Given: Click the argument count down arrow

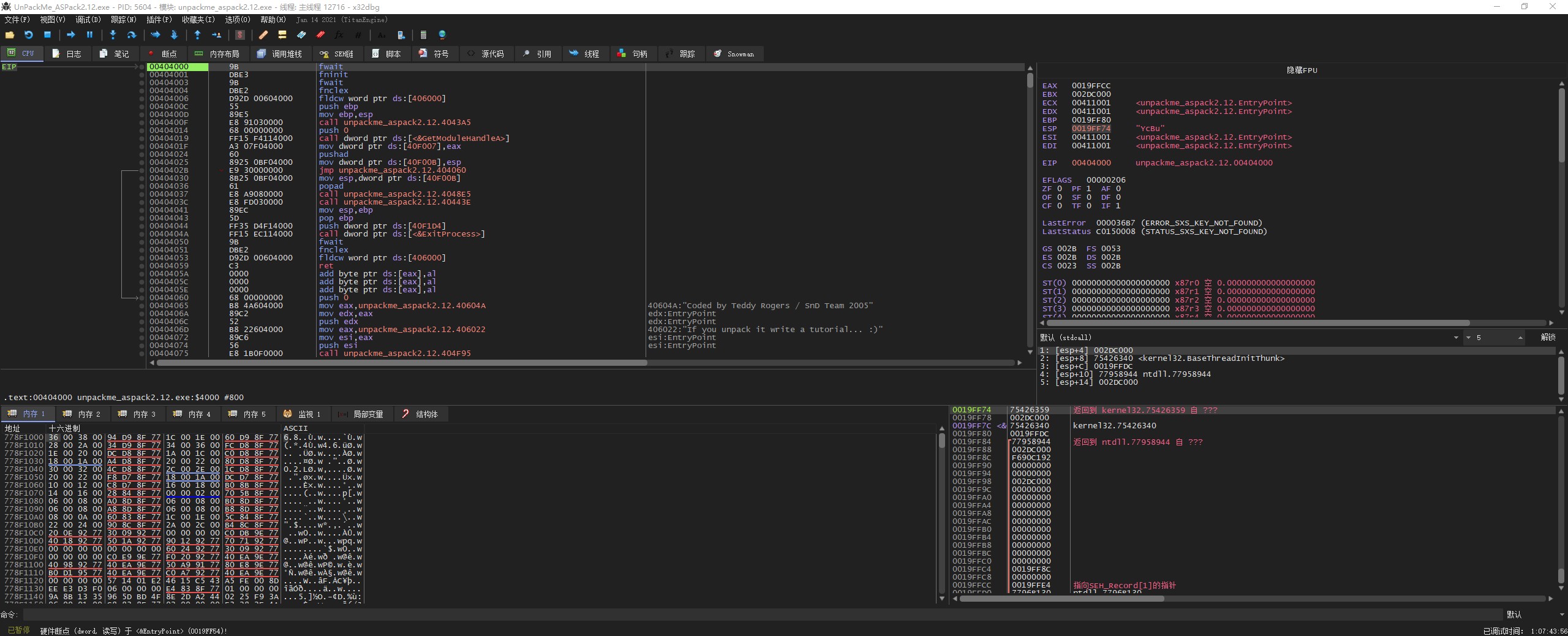Looking at the screenshot, I should point(1468,338).
